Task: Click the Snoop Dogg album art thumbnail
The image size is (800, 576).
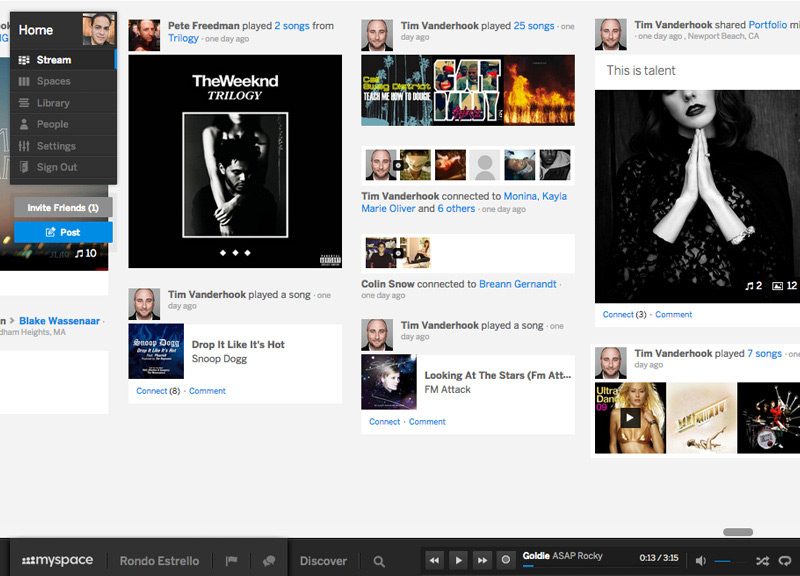Action: click(x=156, y=351)
